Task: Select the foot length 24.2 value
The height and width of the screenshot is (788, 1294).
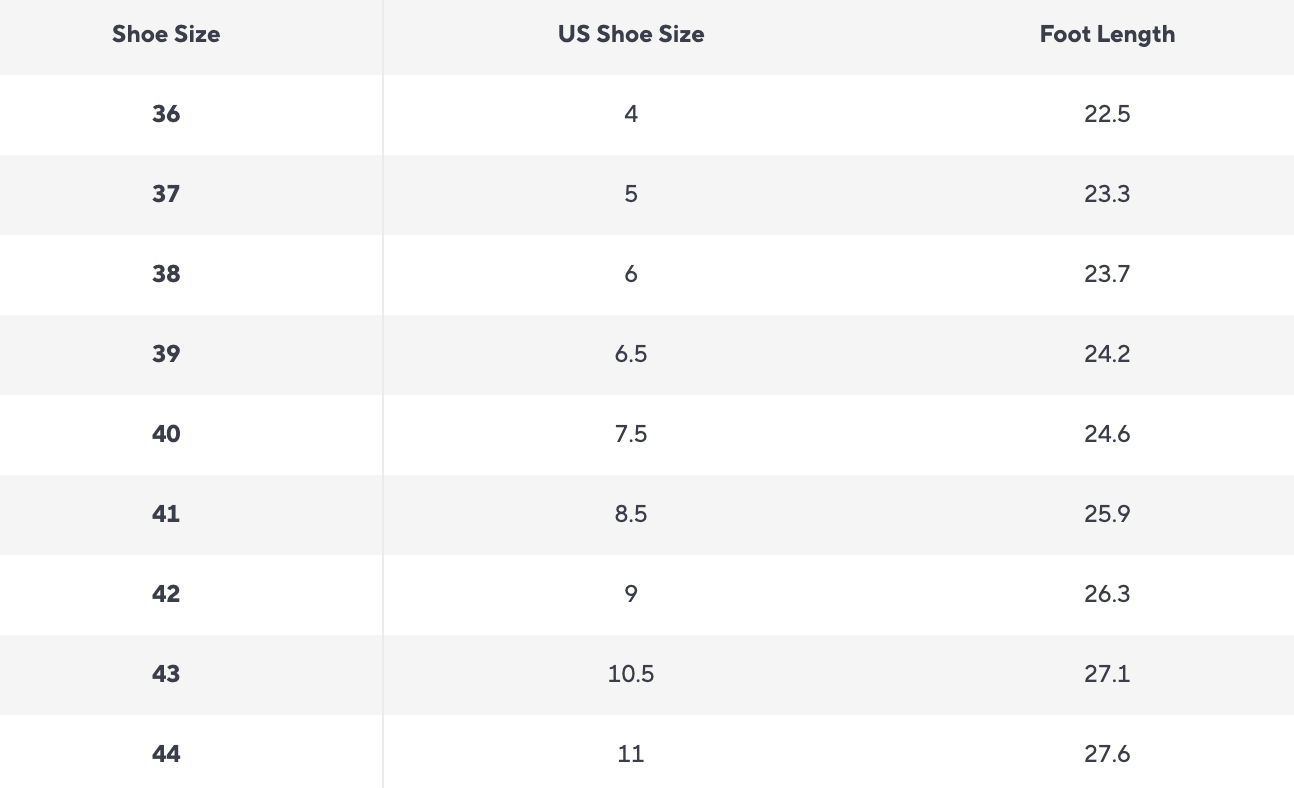Action: (x=1107, y=354)
